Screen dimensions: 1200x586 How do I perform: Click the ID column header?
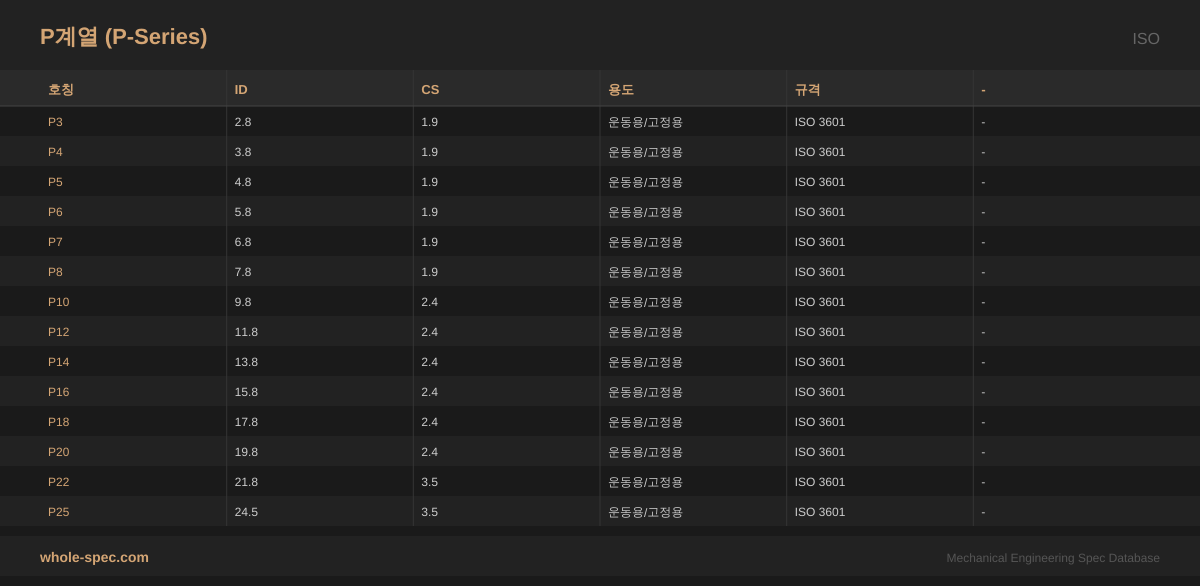[x=241, y=89]
